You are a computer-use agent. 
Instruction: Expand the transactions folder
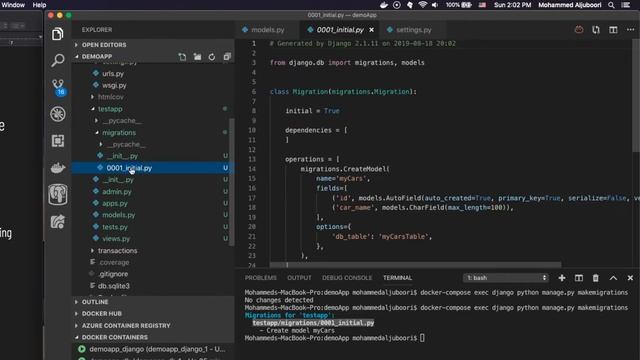coord(118,251)
